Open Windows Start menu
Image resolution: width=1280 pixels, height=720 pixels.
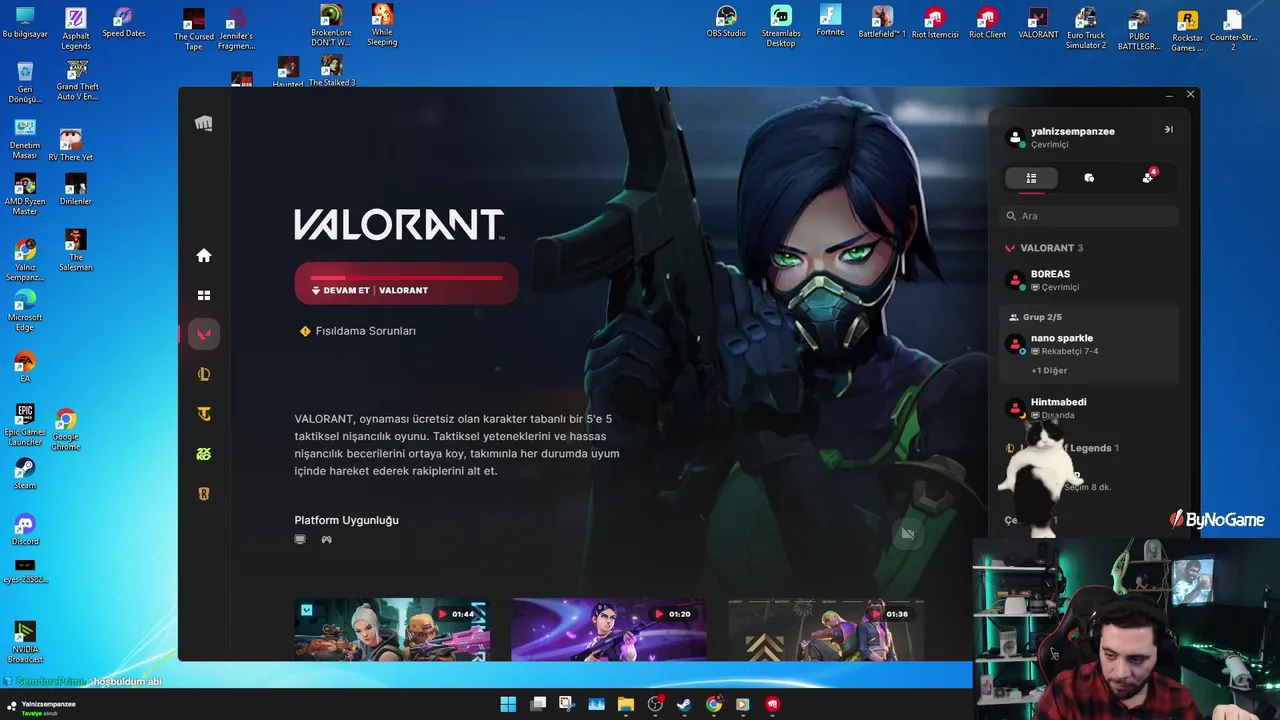508,704
